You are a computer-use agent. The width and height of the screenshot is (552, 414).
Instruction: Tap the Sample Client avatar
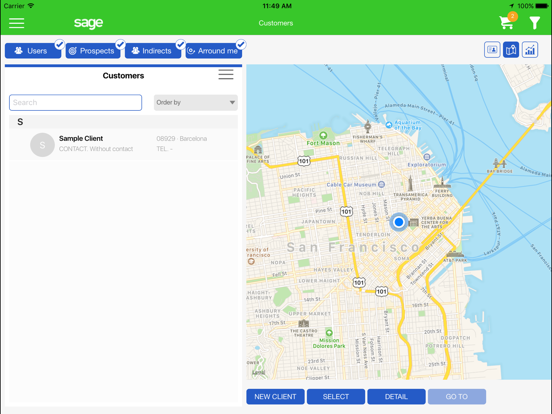[42, 145]
